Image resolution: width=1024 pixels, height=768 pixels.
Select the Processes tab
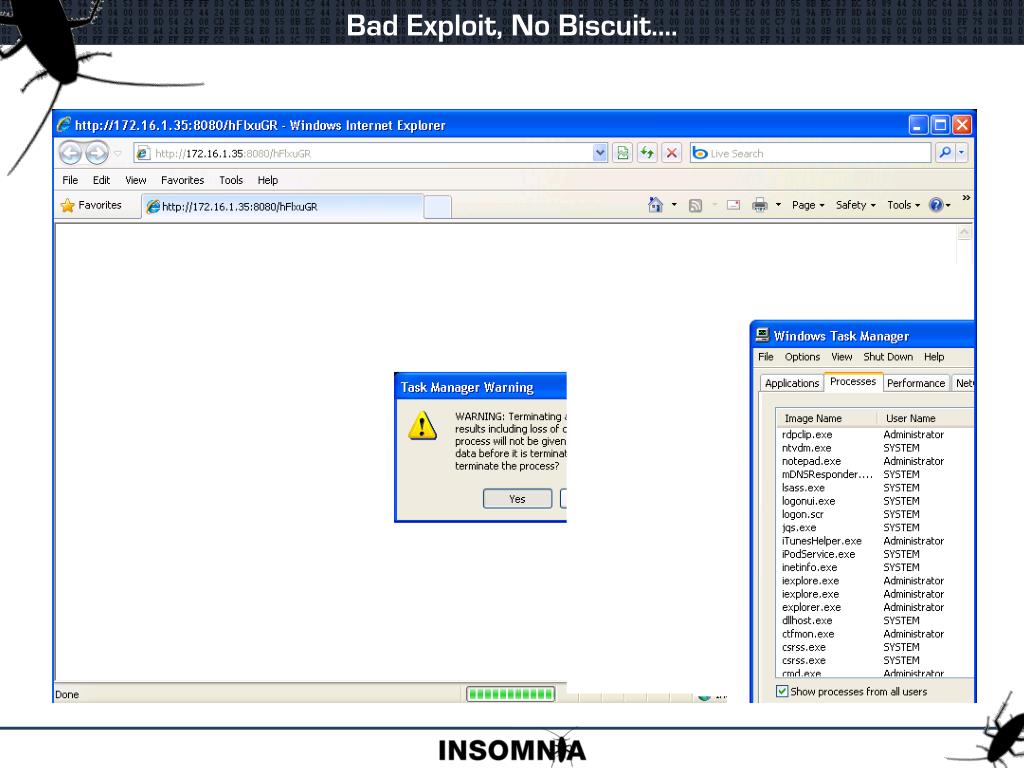click(x=853, y=381)
